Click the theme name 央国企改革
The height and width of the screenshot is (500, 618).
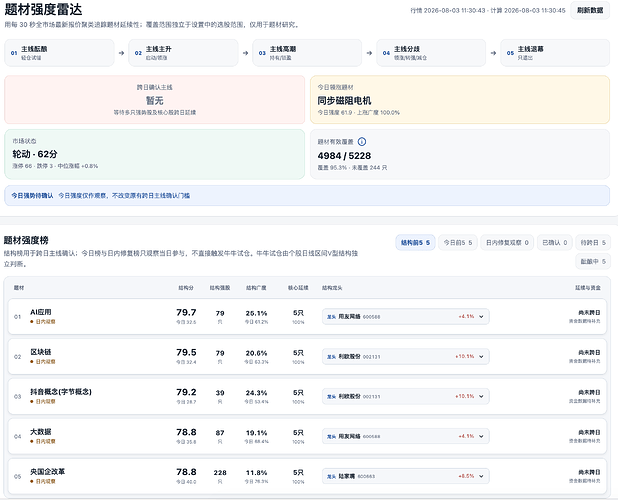click(47, 472)
